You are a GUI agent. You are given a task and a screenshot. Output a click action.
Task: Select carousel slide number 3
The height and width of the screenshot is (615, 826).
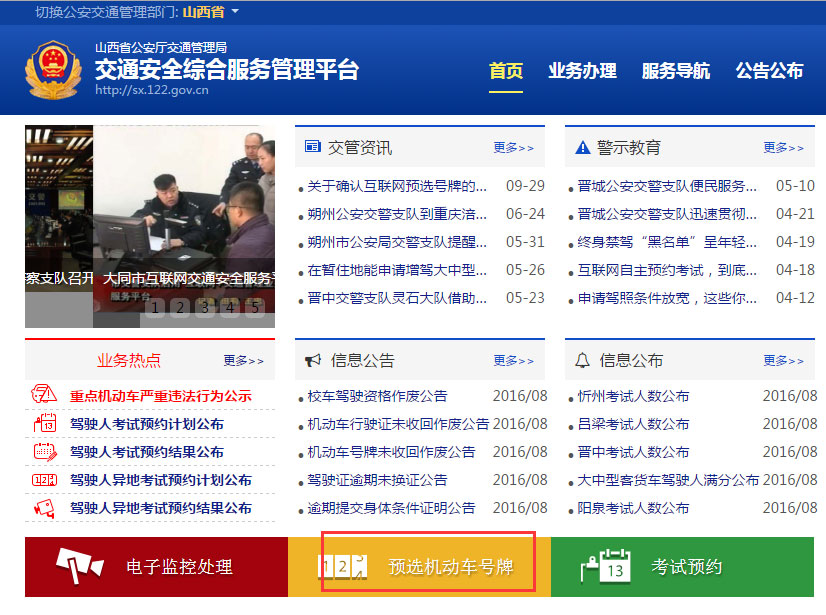pos(204,309)
